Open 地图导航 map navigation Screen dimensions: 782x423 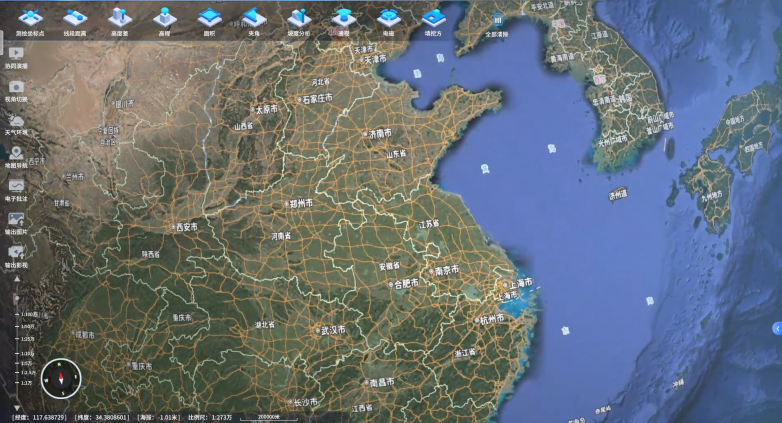16,154
